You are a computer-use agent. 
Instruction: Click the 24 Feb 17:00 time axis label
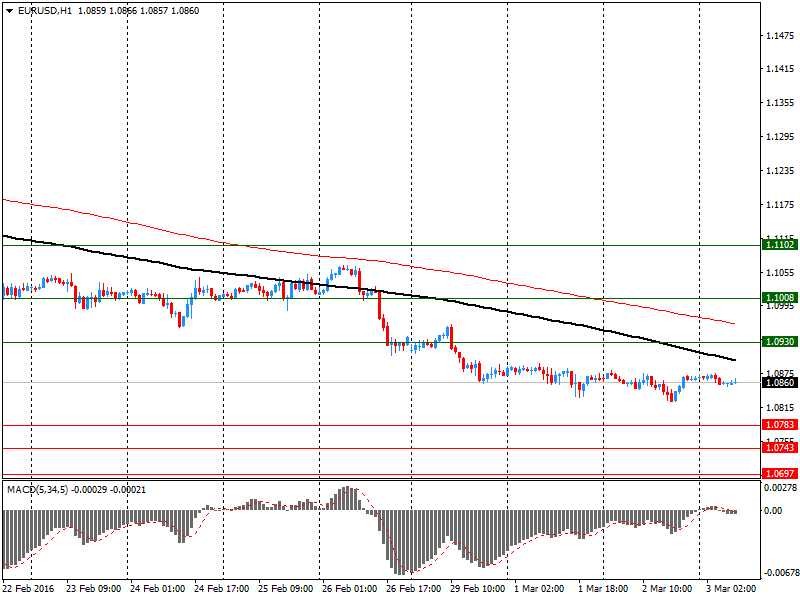coord(222,589)
